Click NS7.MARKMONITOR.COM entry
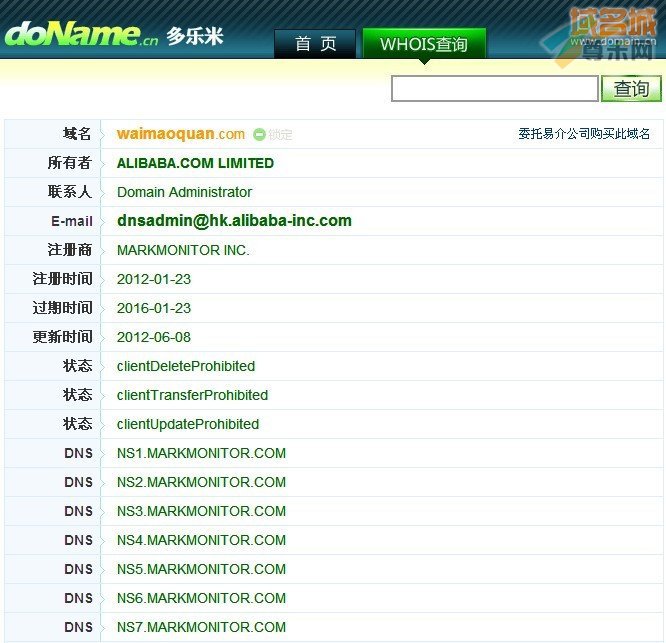 (201, 627)
